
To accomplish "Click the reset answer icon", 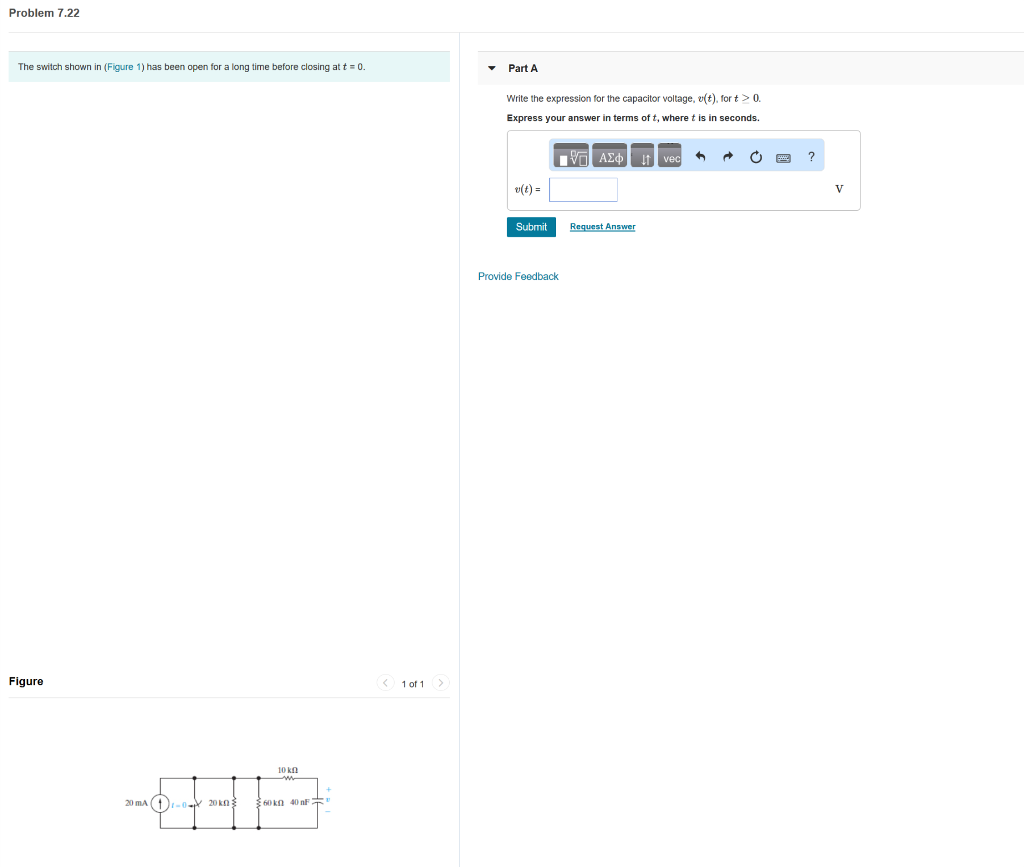I will tap(755, 156).
